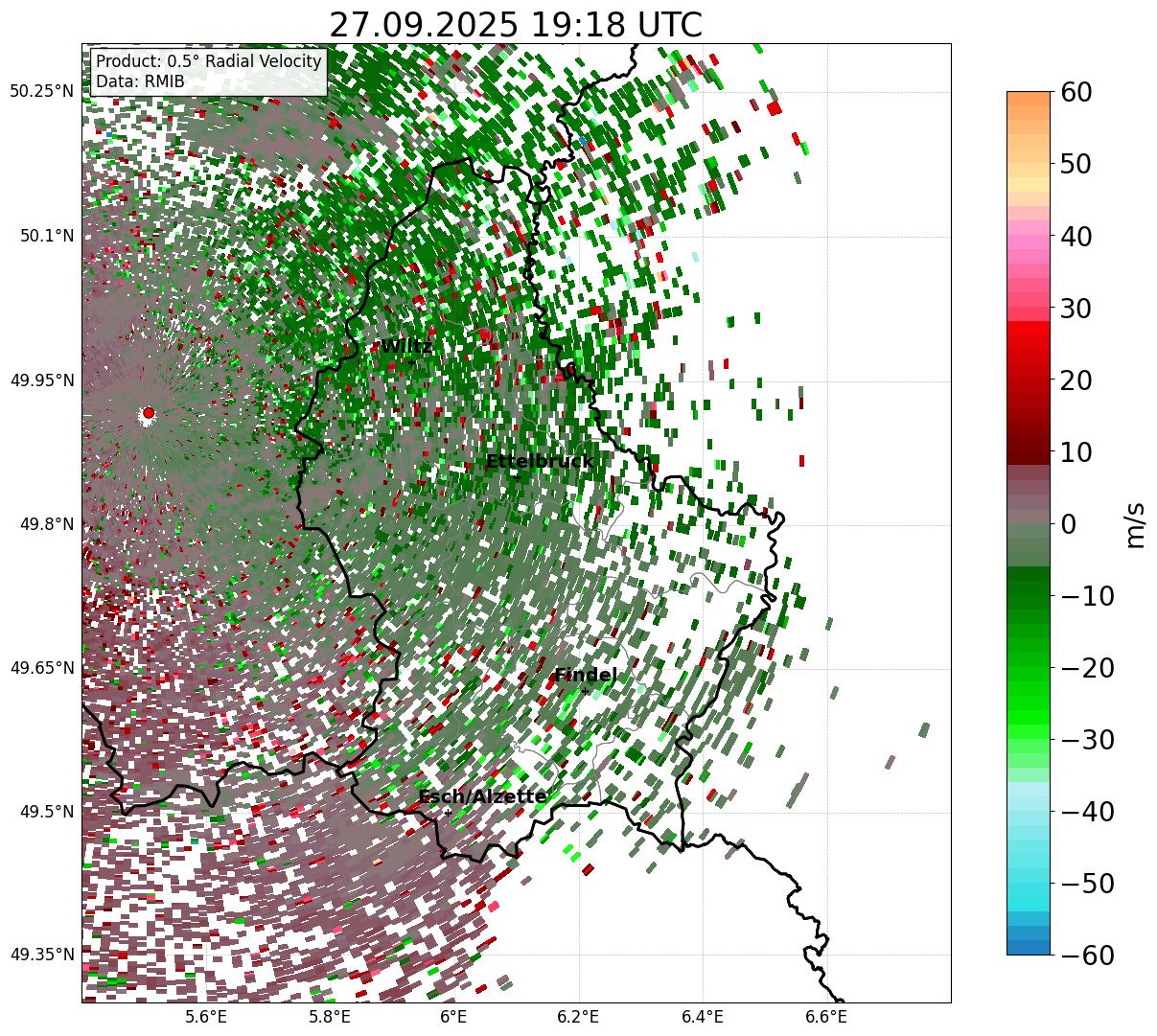This screenshot has height=1036, width=1157.
Task: Click the 49.95°N latitude tick label
Action: click(x=41, y=380)
